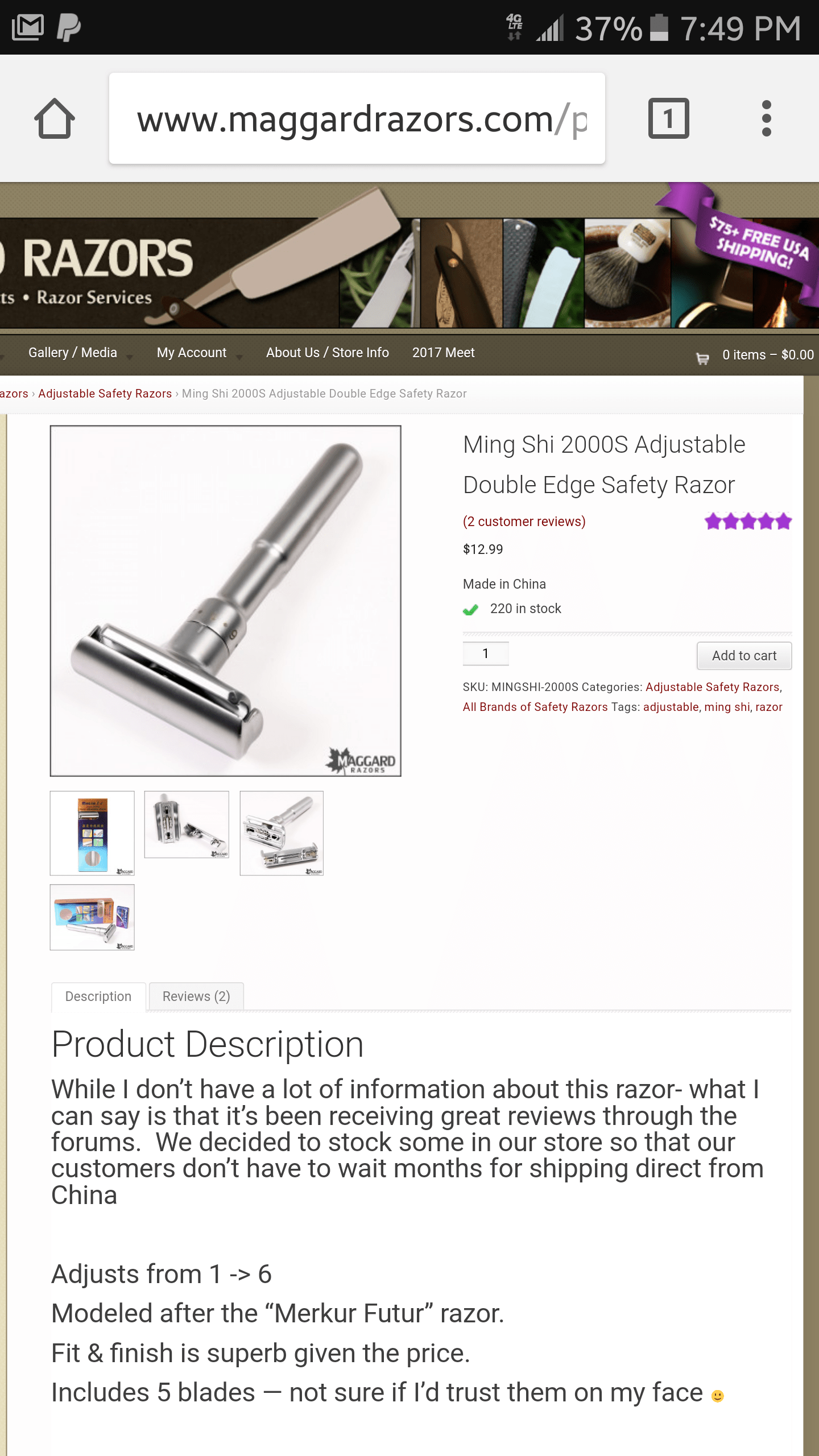Tap the browser home icon
This screenshot has height=1456, width=819.
coord(55,118)
